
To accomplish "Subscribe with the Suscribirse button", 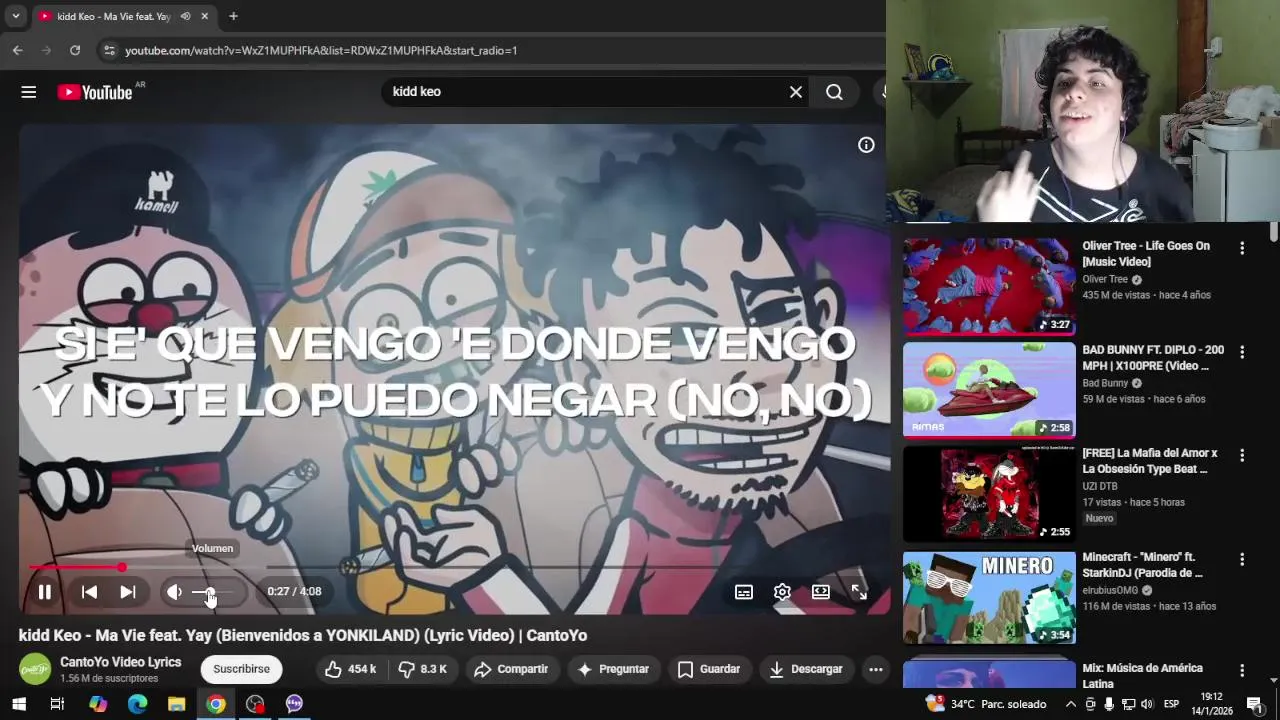I will [241, 669].
